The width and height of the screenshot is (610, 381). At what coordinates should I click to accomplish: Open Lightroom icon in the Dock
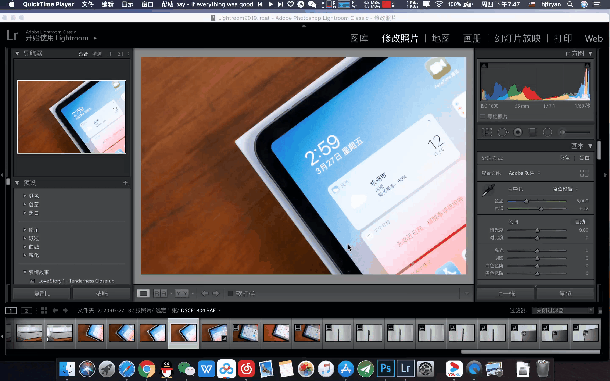tap(405, 368)
